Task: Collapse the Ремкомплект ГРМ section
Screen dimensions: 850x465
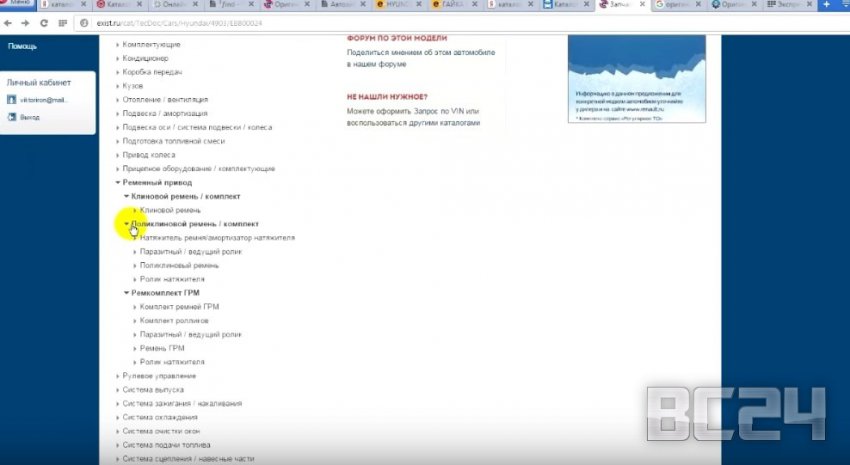Action: (127, 293)
